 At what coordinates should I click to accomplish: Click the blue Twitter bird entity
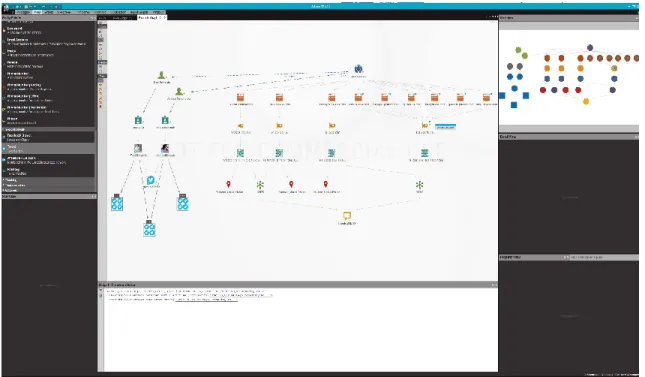coord(151,180)
